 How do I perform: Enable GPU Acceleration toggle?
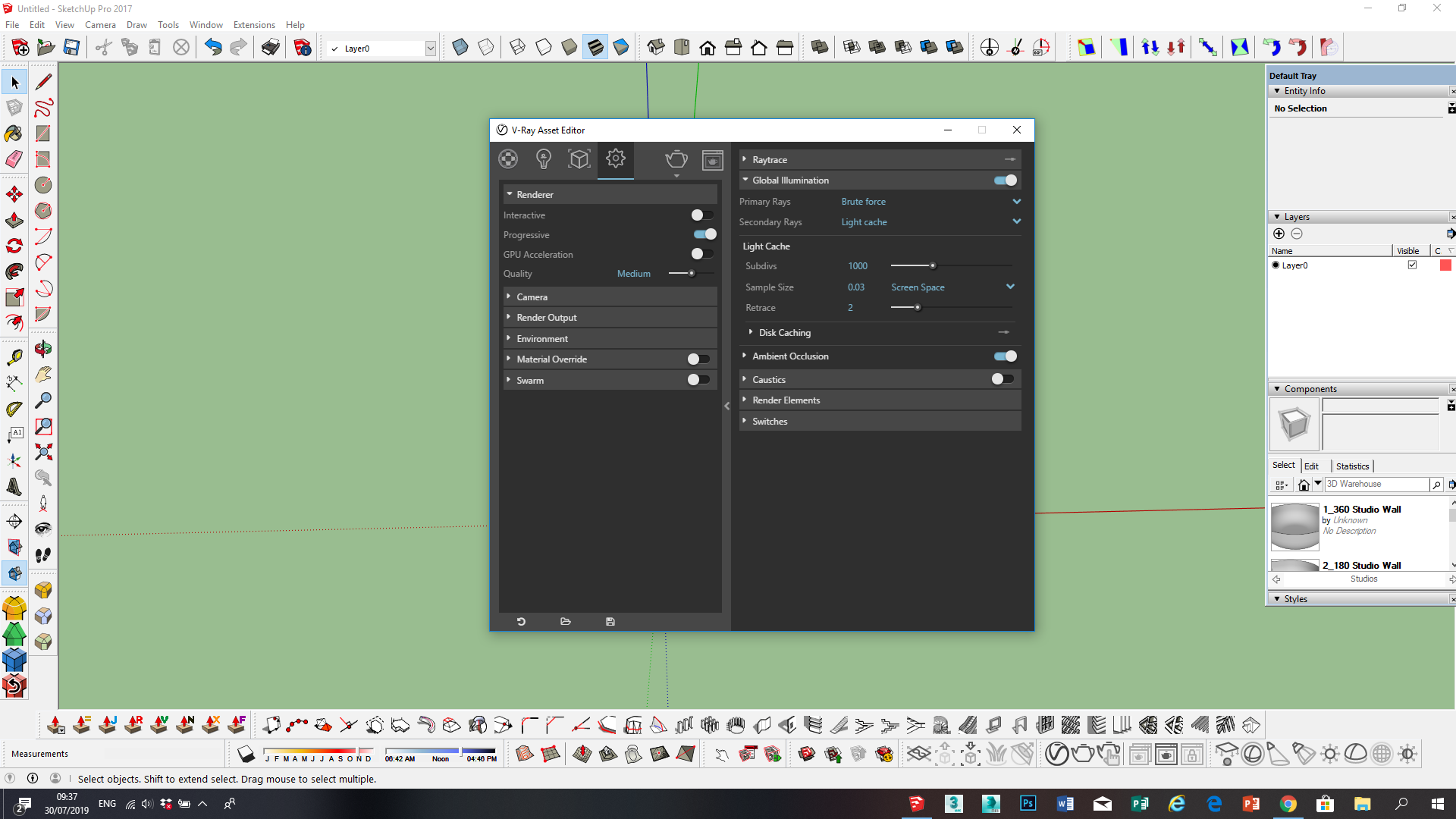coord(701,254)
